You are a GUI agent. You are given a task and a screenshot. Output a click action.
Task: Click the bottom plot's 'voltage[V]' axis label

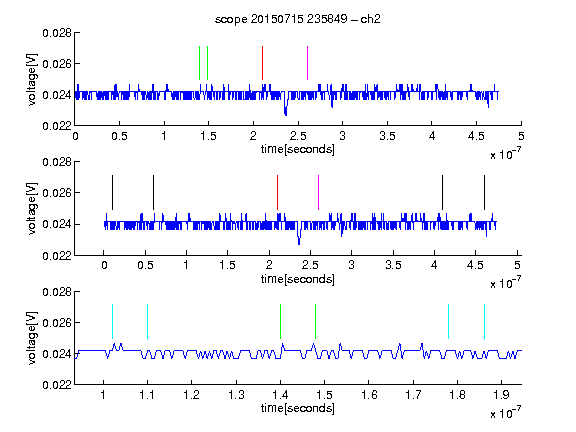point(32,338)
